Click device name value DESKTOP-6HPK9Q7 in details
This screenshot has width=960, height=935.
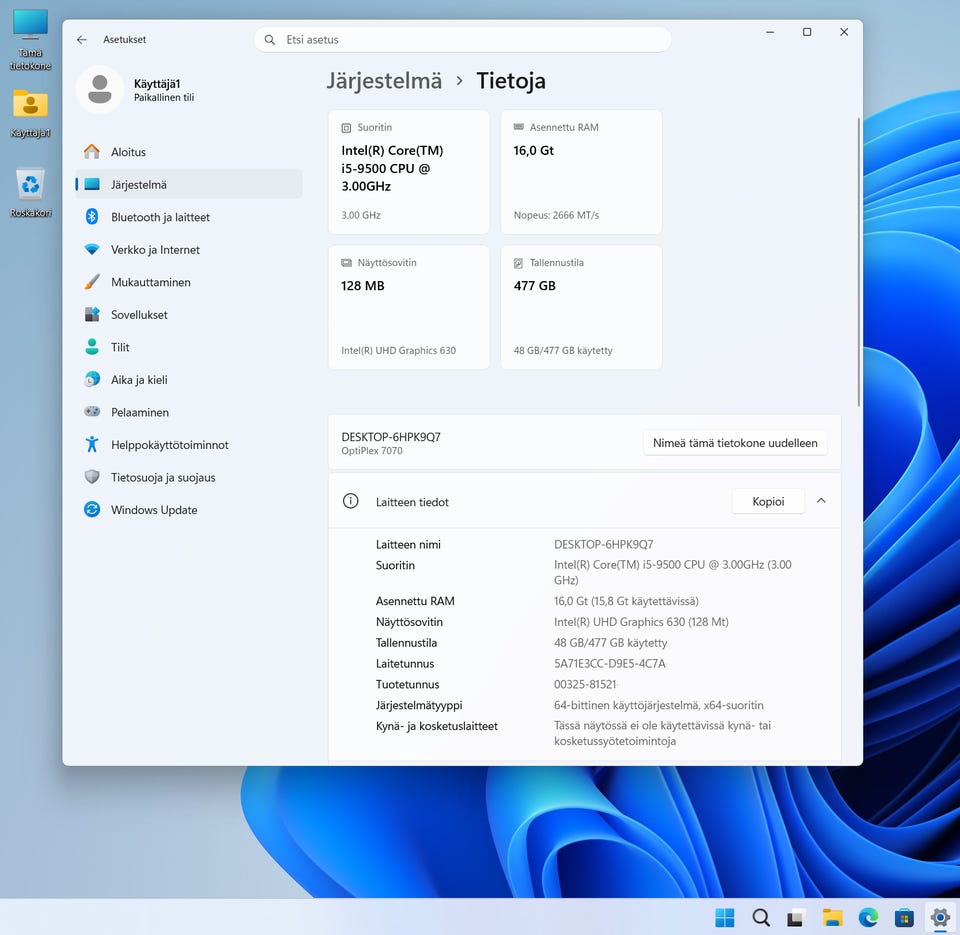(603, 544)
